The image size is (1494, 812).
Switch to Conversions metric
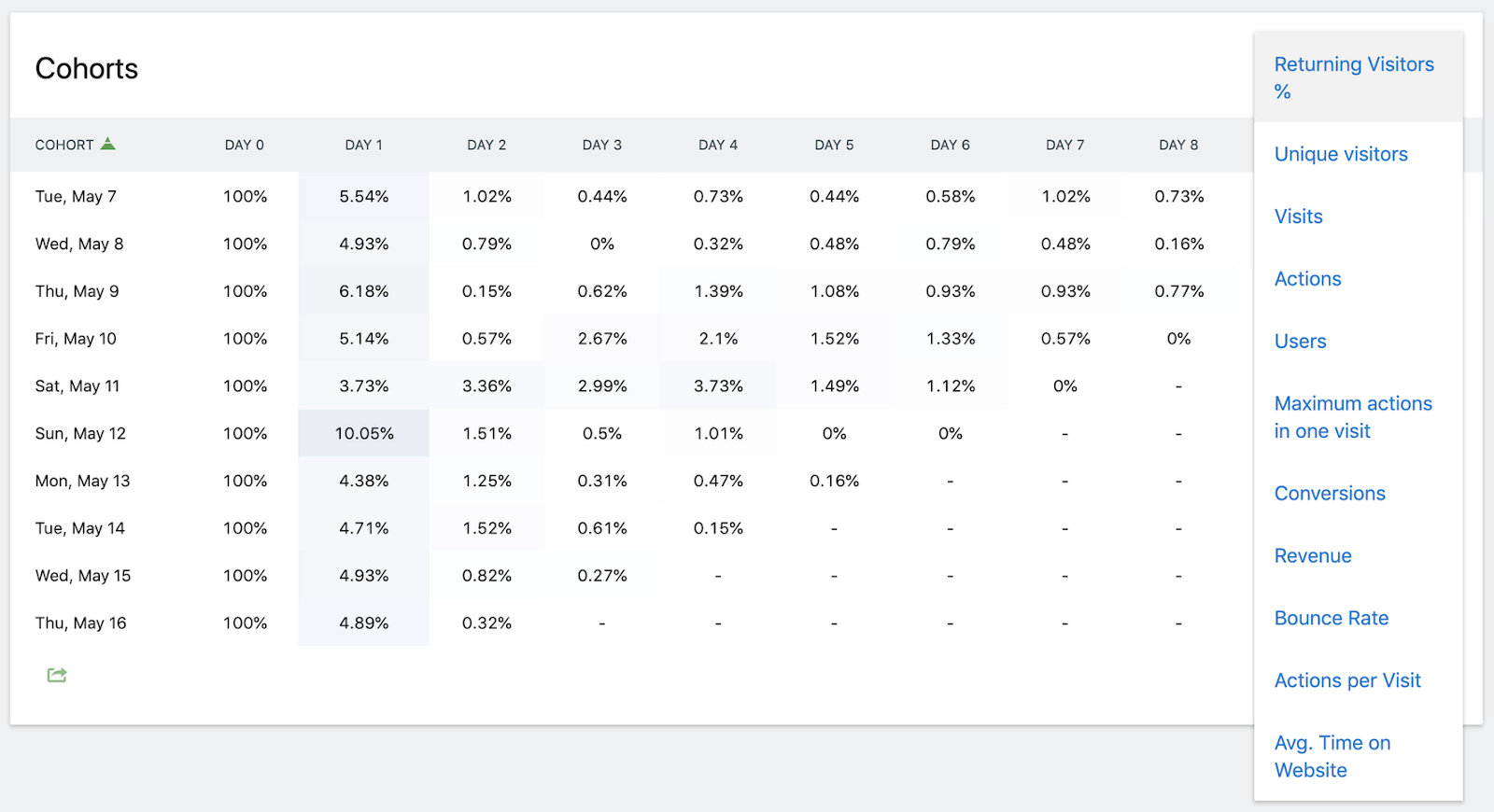pyautogui.click(x=1329, y=493)
